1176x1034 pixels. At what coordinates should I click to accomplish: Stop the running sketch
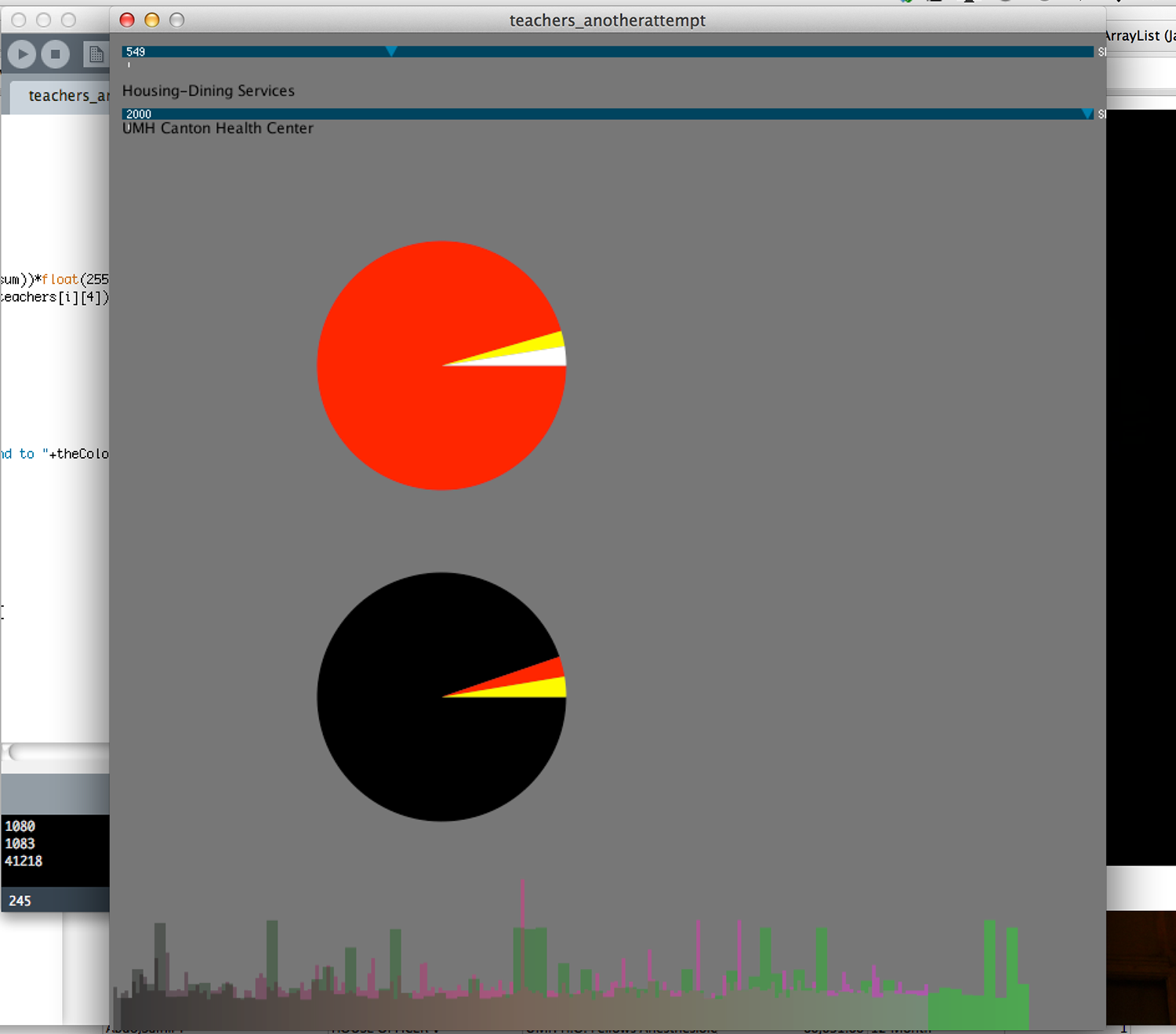point(55,55)
